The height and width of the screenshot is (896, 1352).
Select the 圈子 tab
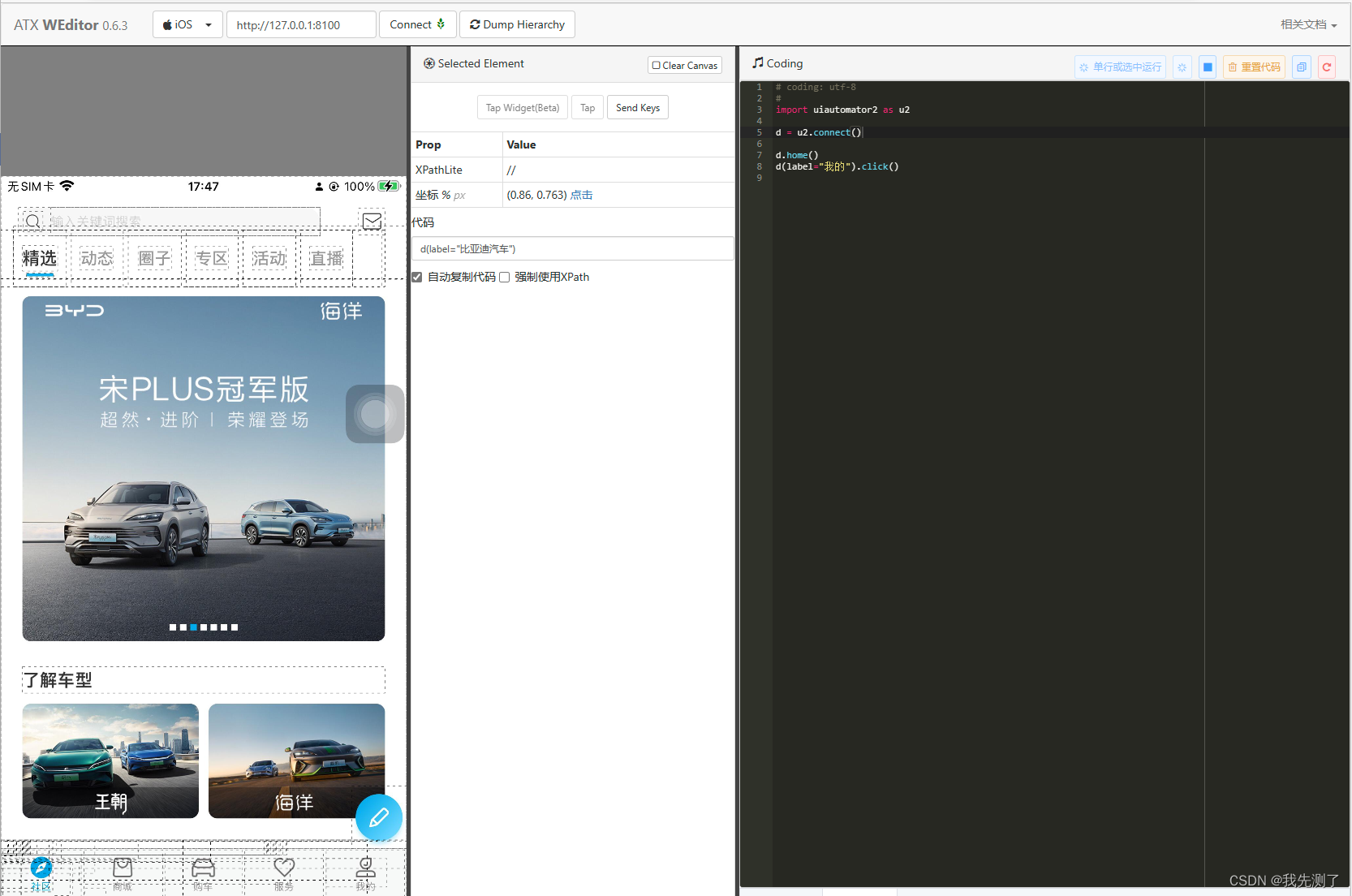154,258
